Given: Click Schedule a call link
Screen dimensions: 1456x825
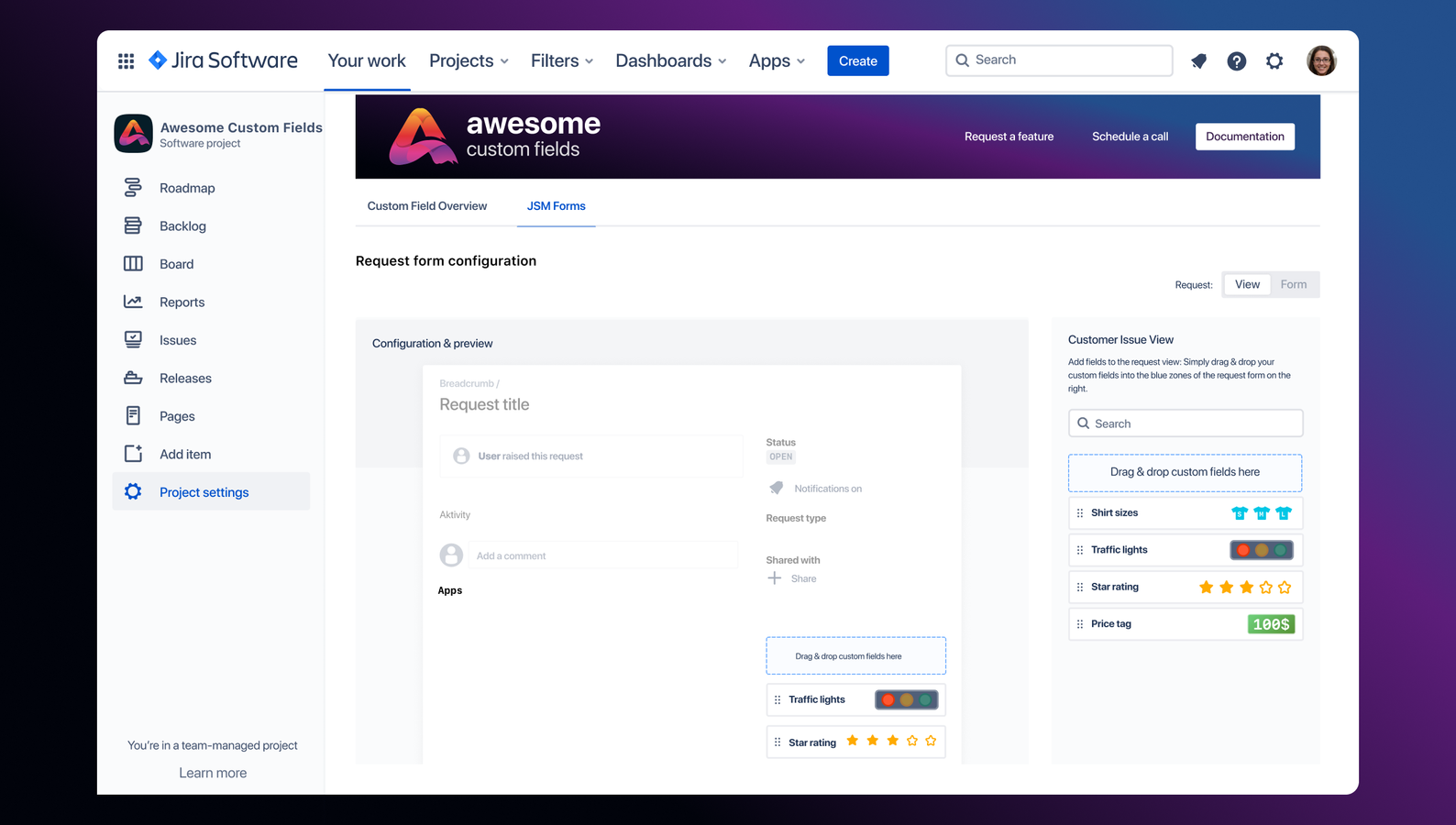Looking at the screenshot, I should [1130, 137].
